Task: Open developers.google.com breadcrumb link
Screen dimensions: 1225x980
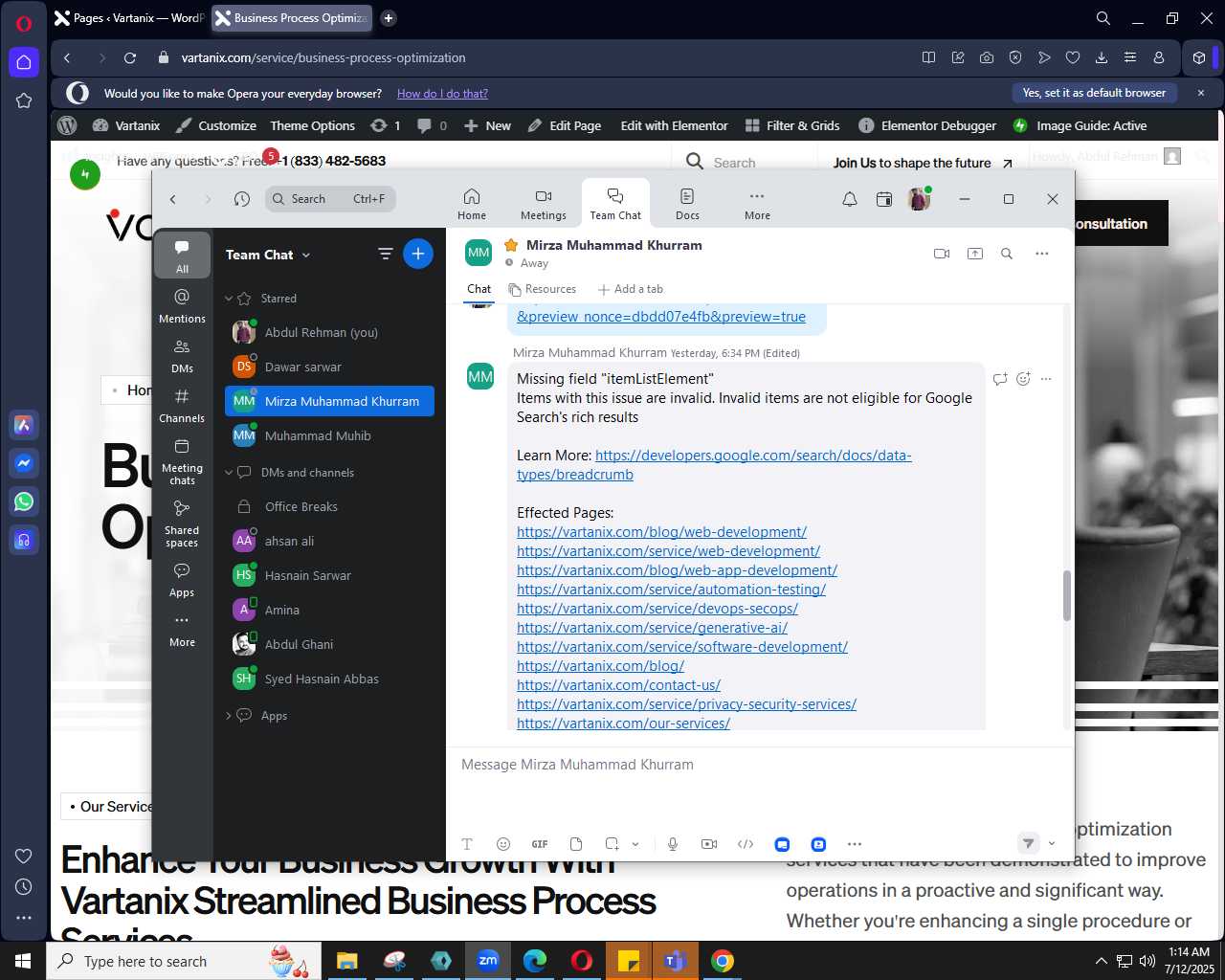Action: tap(714, 465)
